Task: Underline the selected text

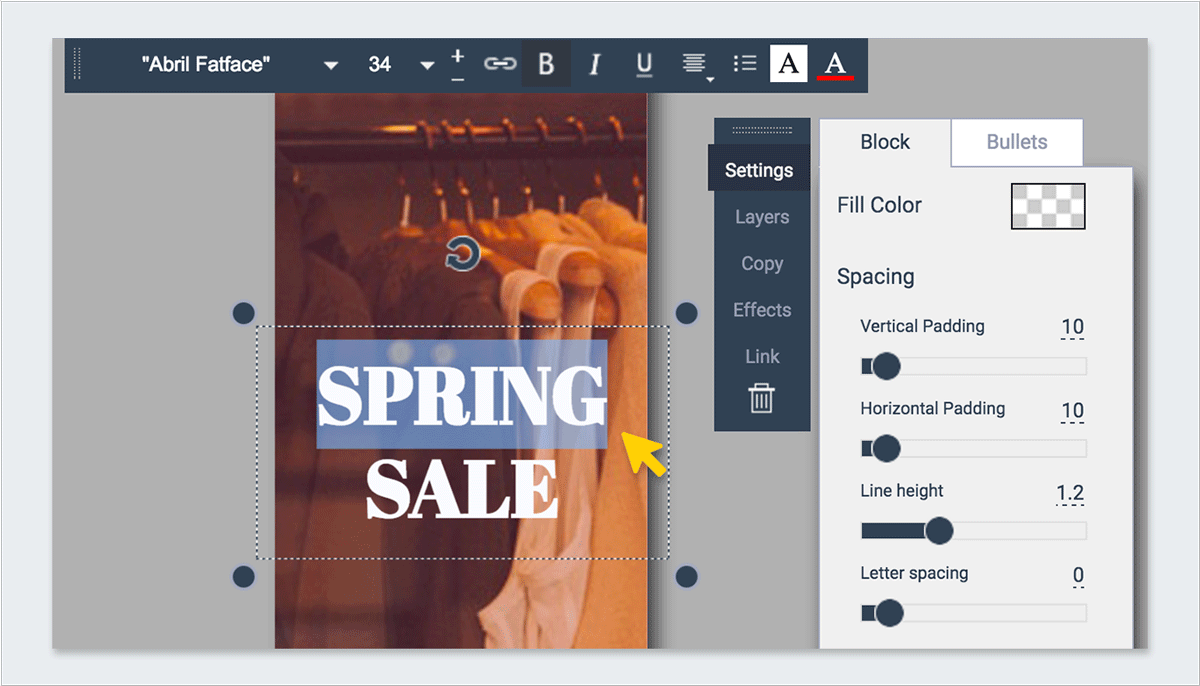Action: pyautogui.click(x=643, y=63)
